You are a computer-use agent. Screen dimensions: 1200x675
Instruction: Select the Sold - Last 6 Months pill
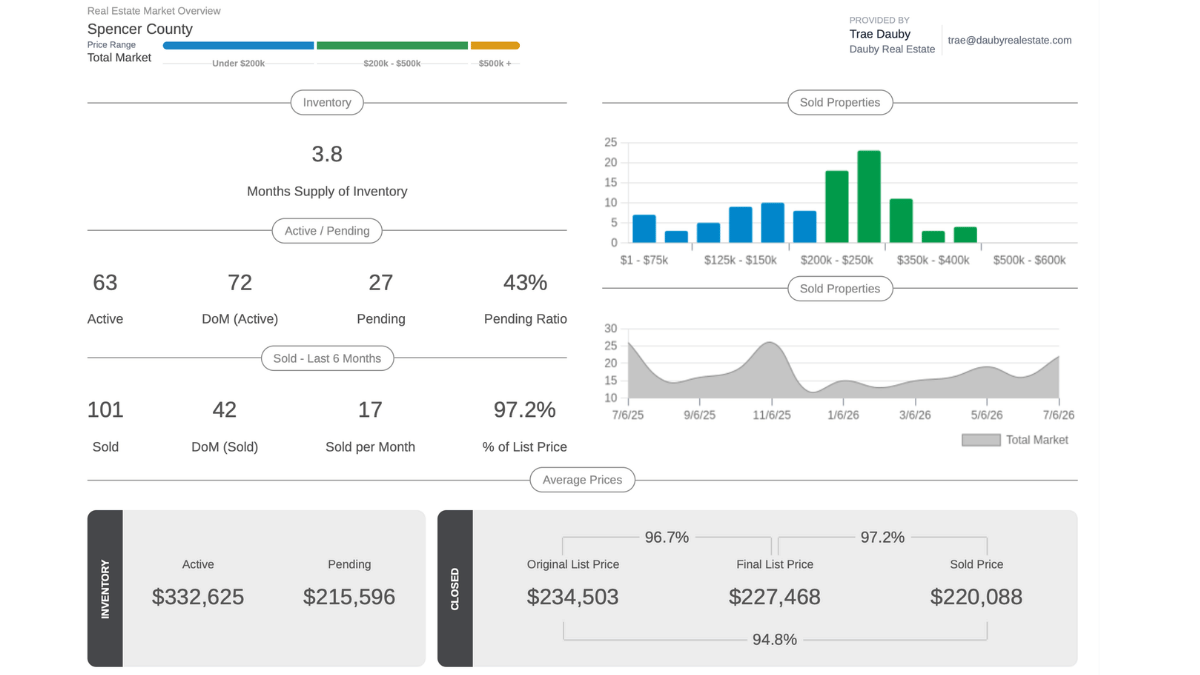(x=327, y=358)
